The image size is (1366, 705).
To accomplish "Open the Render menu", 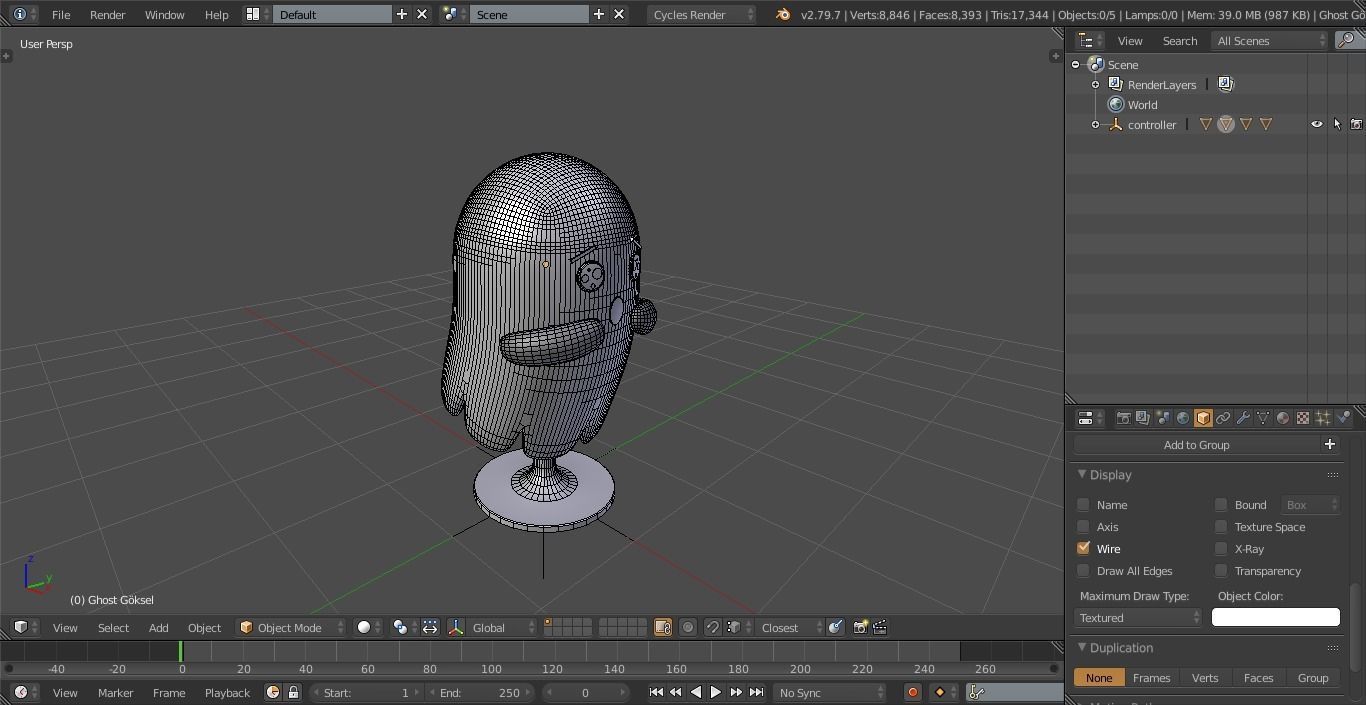I will (x=108, y=14).
